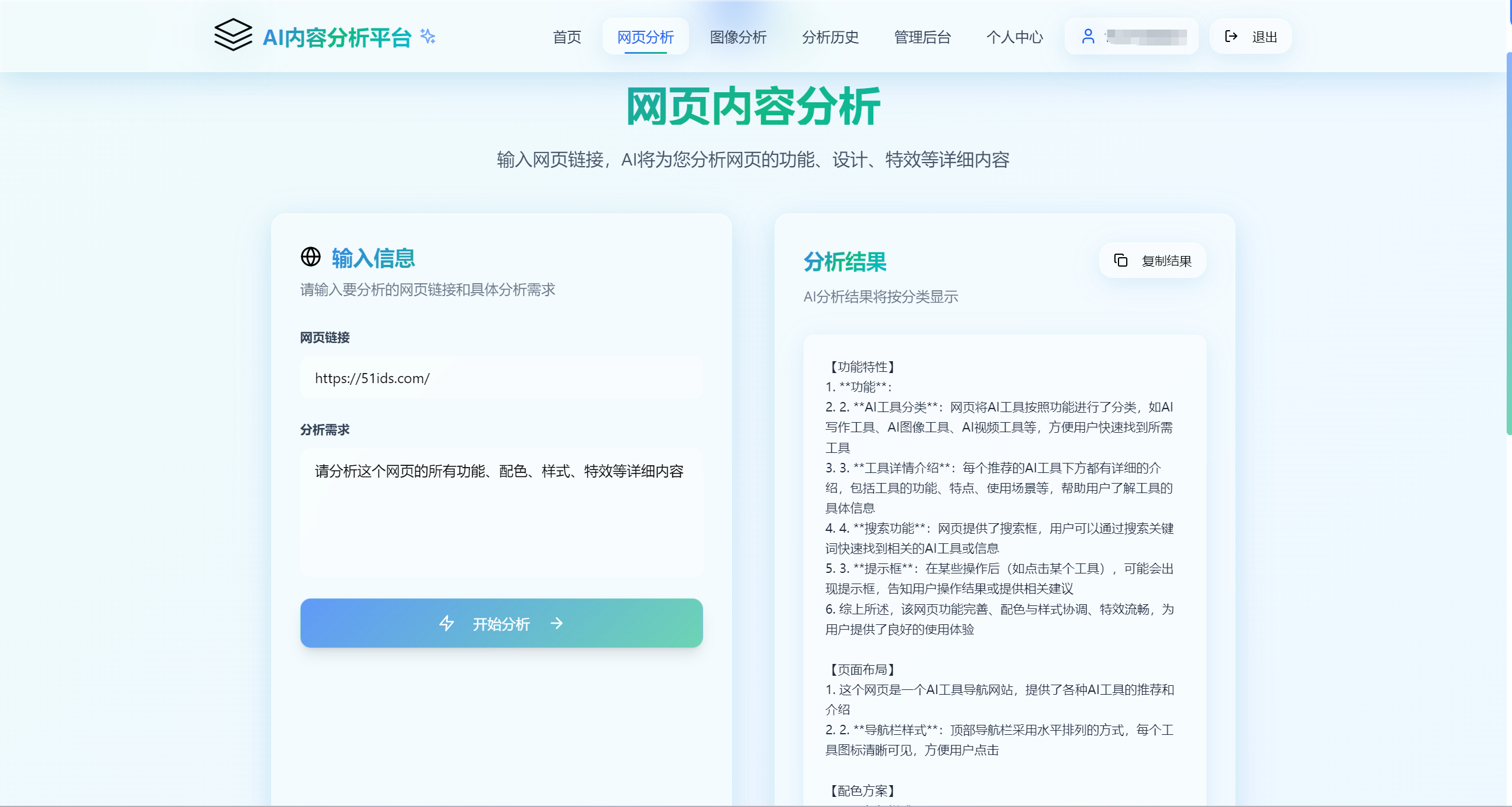
Task: Click the line '1. 这个网页是一个AI工具导航网站'
Action: click(1000, 699)
